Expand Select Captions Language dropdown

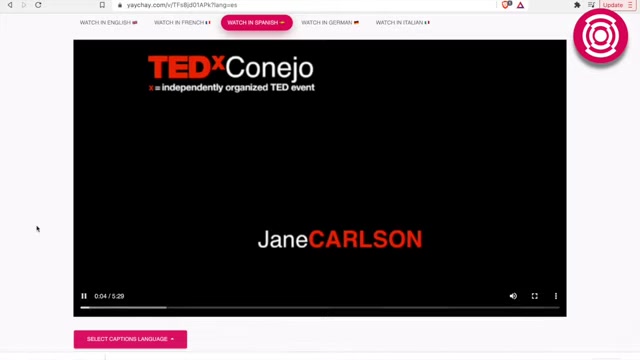point(130,339)
